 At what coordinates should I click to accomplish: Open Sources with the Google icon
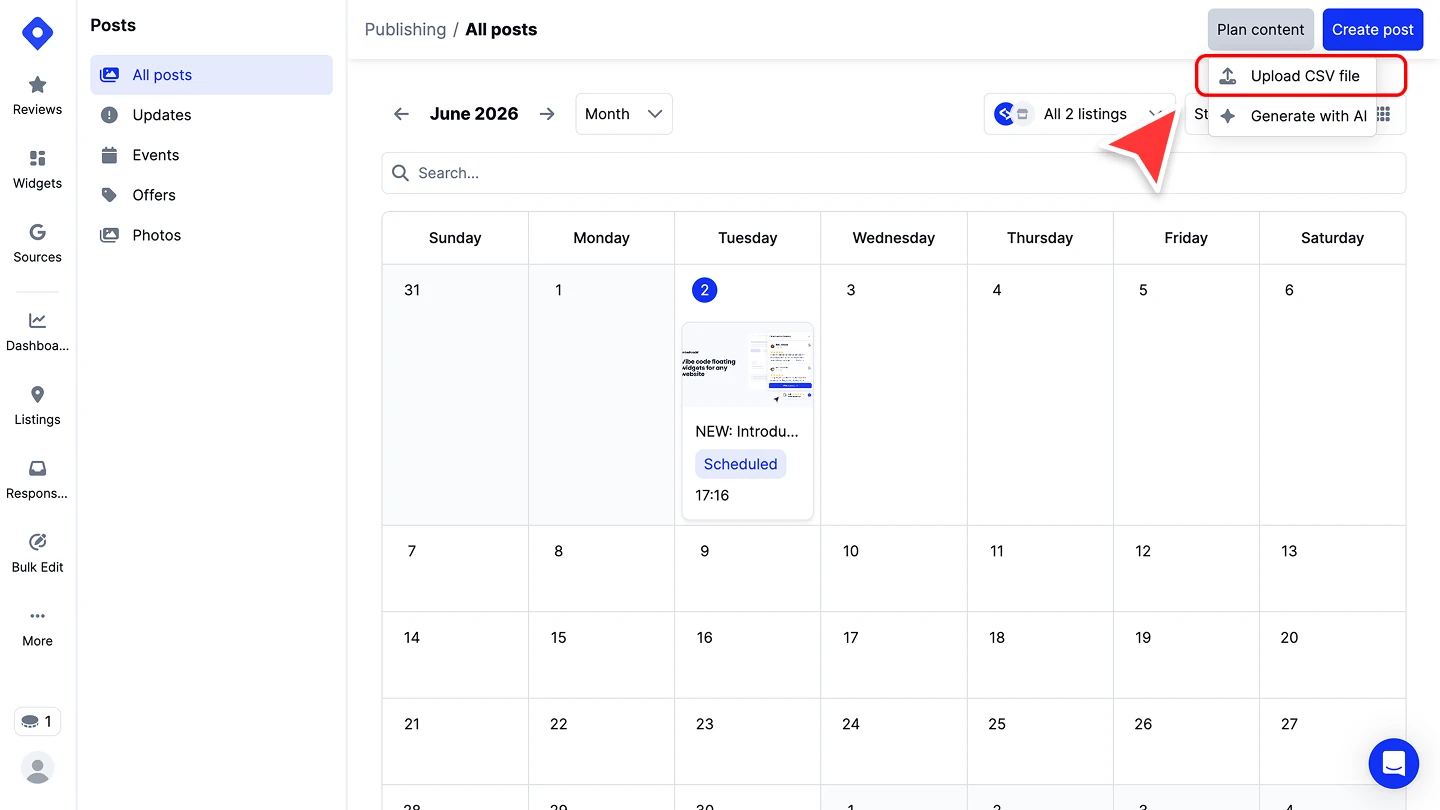[x=37, y=243]
